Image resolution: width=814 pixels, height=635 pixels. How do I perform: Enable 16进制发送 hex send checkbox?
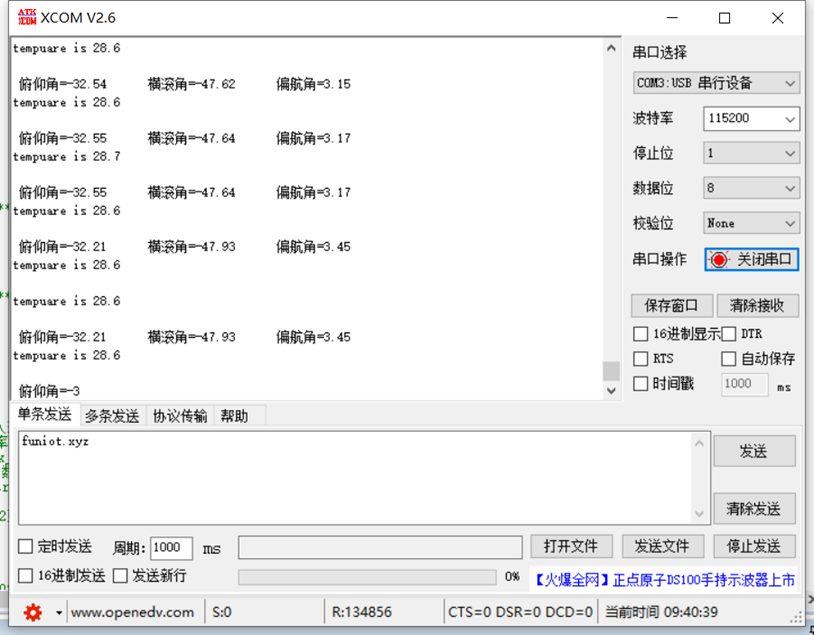pyautogui.click(x=25, y=575)
